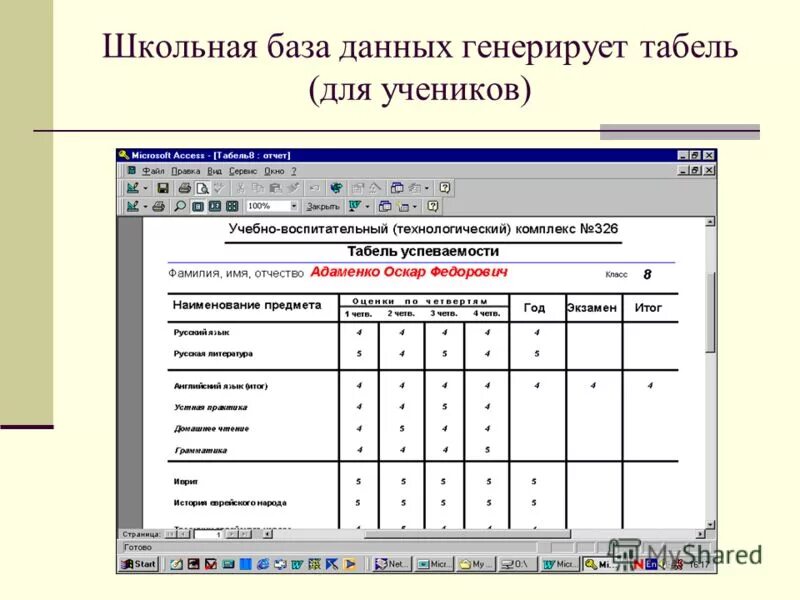Click the Русский язык subject row
Viewport: 800px width, 600px height.
tap(201, 332)
